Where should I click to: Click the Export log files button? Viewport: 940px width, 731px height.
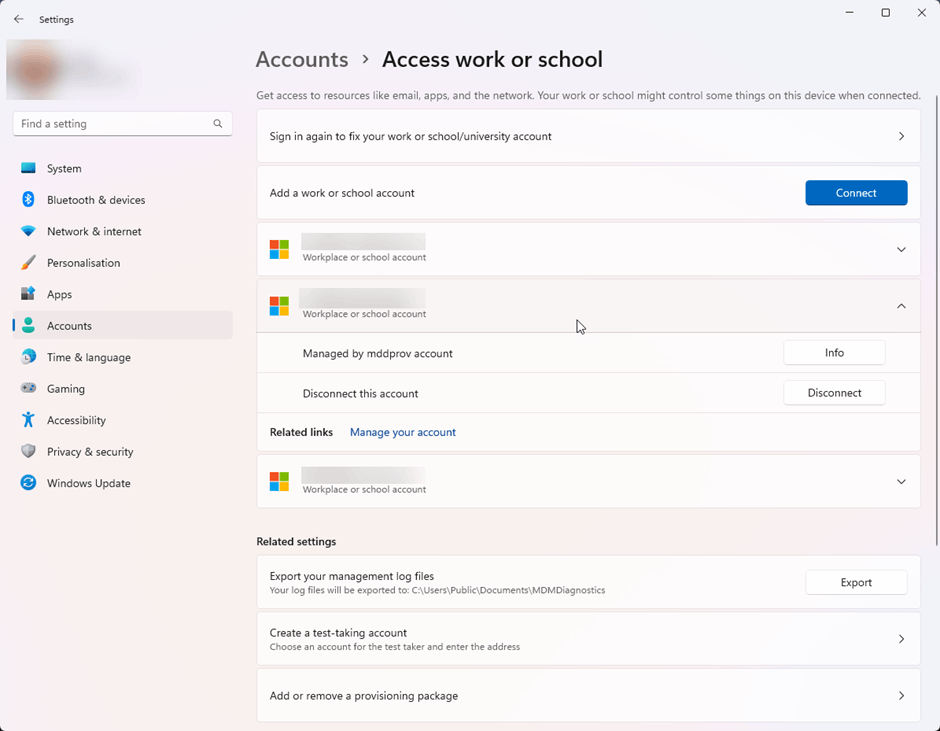[856, 582]
